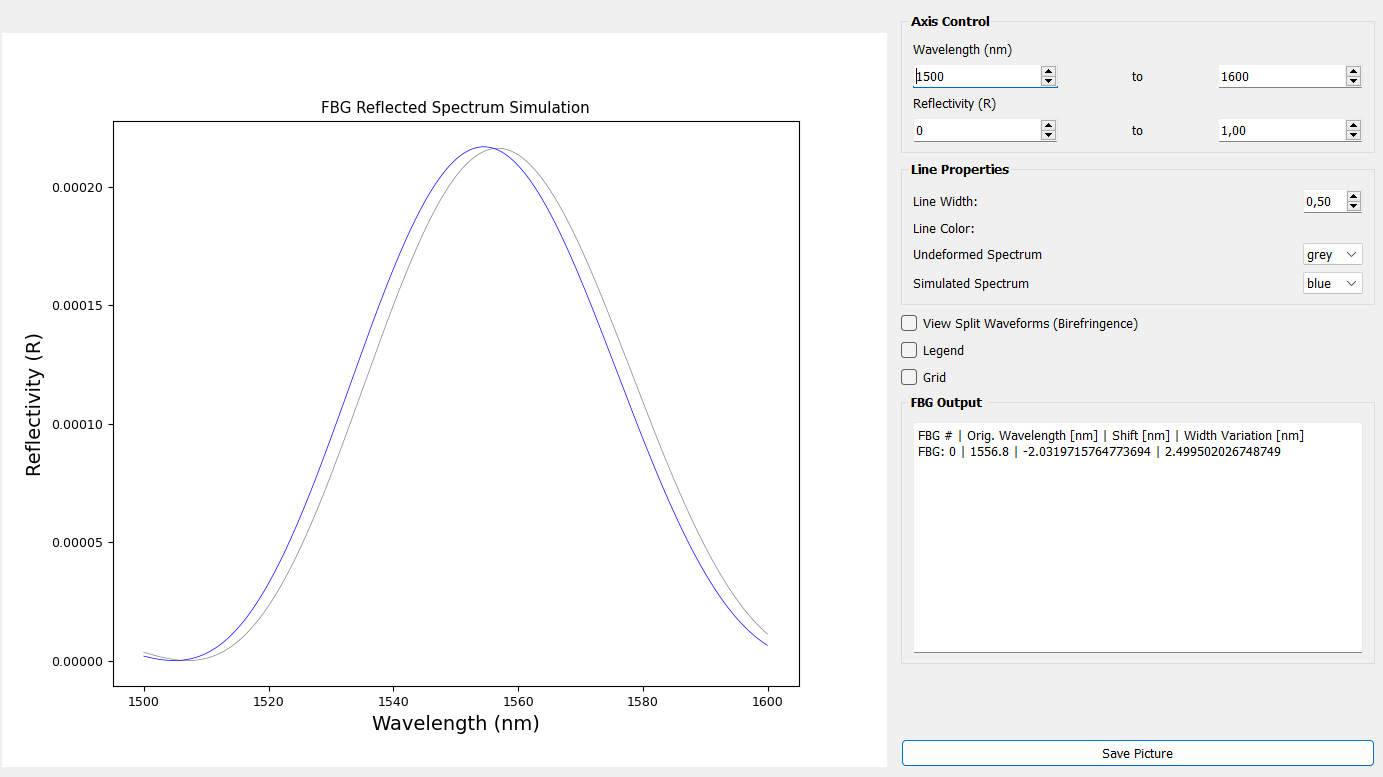Click the wavelength maximum field showing 1600

[1280, 76]
